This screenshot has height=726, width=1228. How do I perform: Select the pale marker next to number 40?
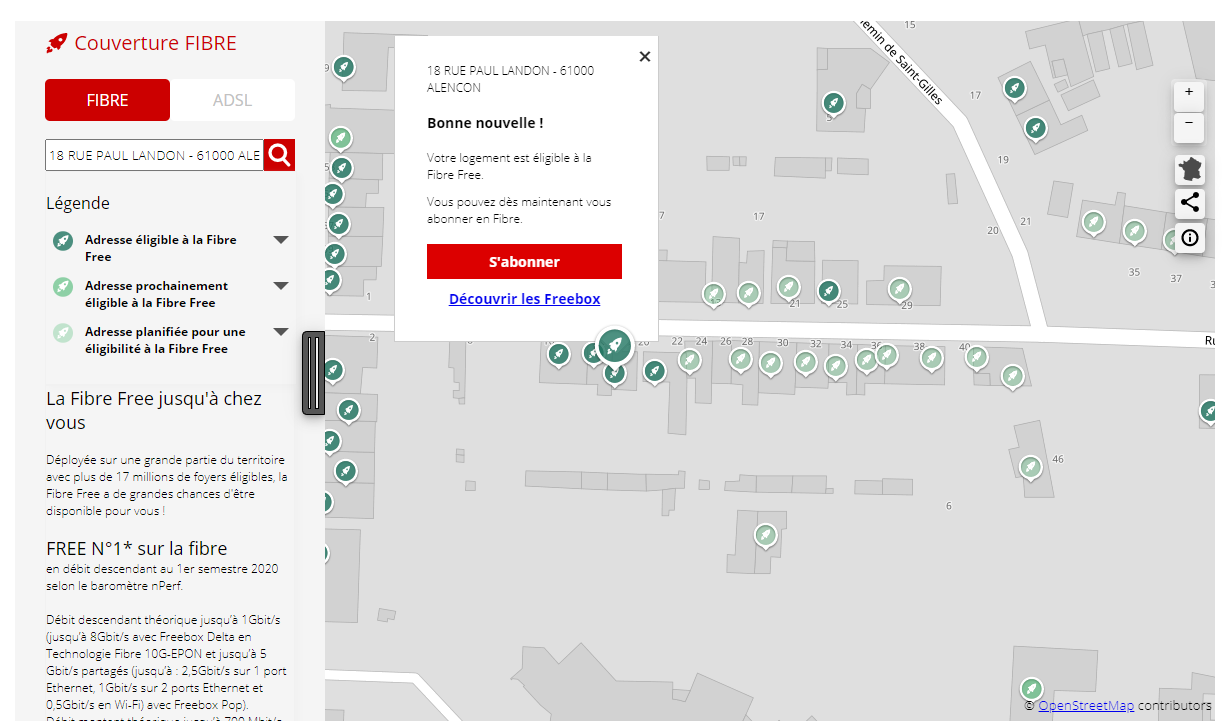977,357
